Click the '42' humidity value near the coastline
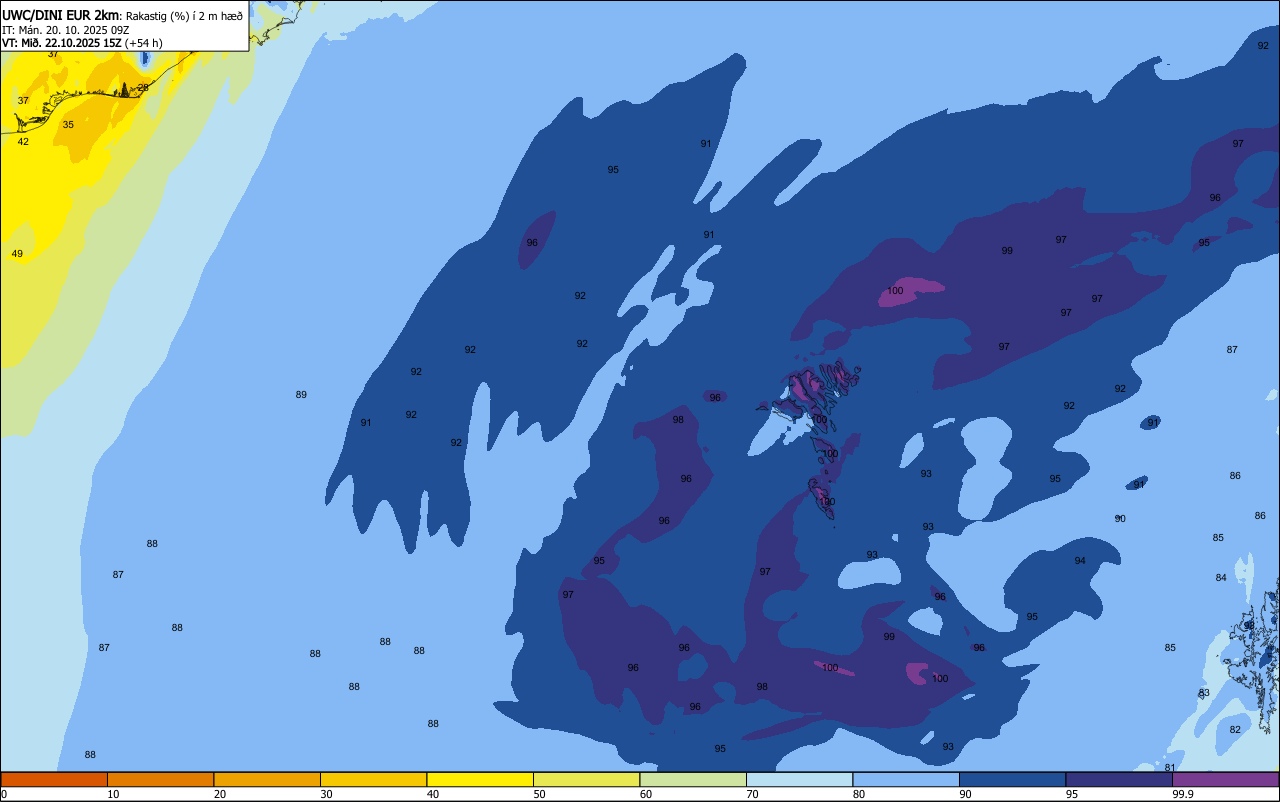Viewport: 1280px width, 802px height. coord(23,142)
